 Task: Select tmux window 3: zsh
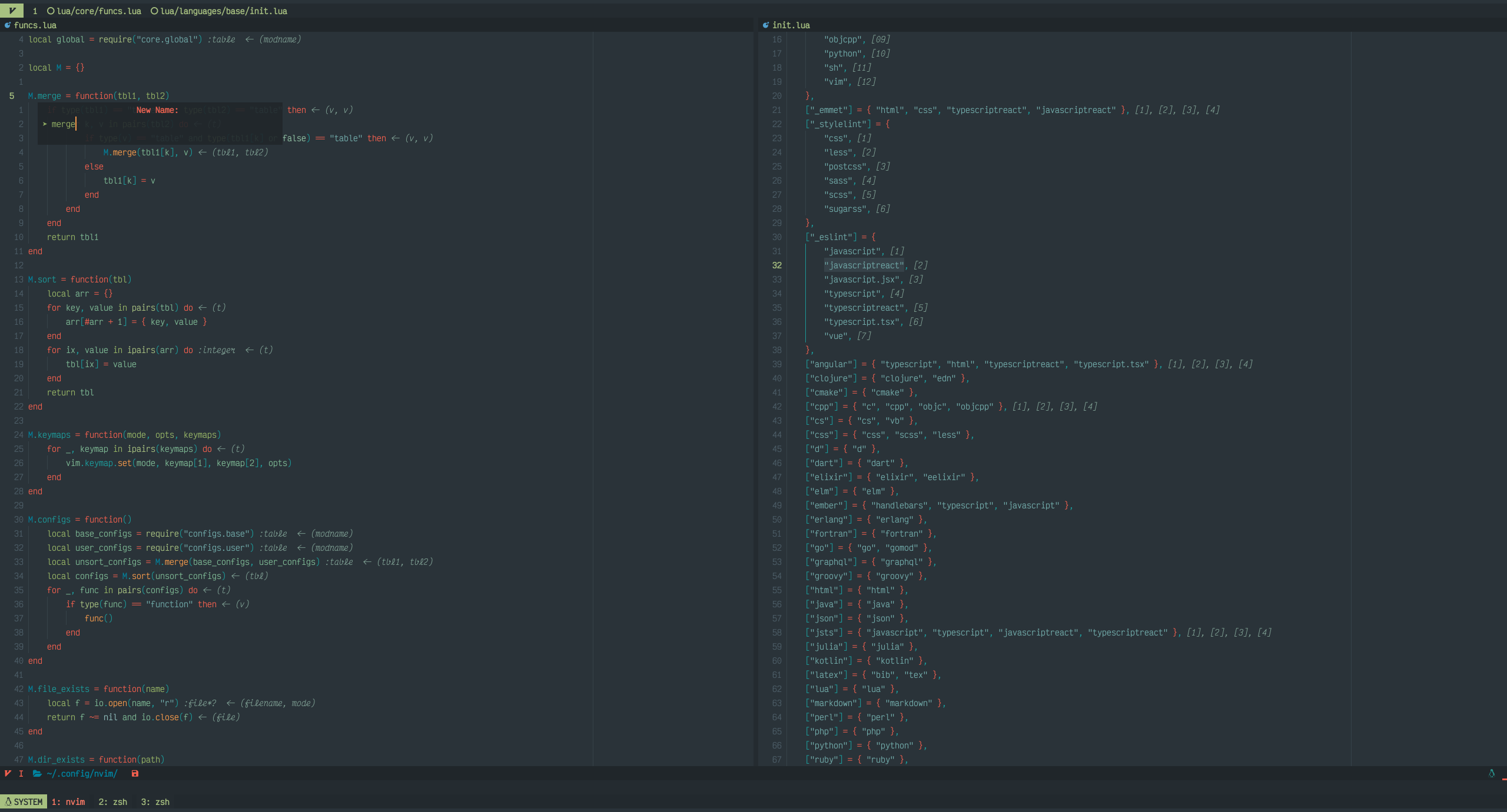click(155, 802)
